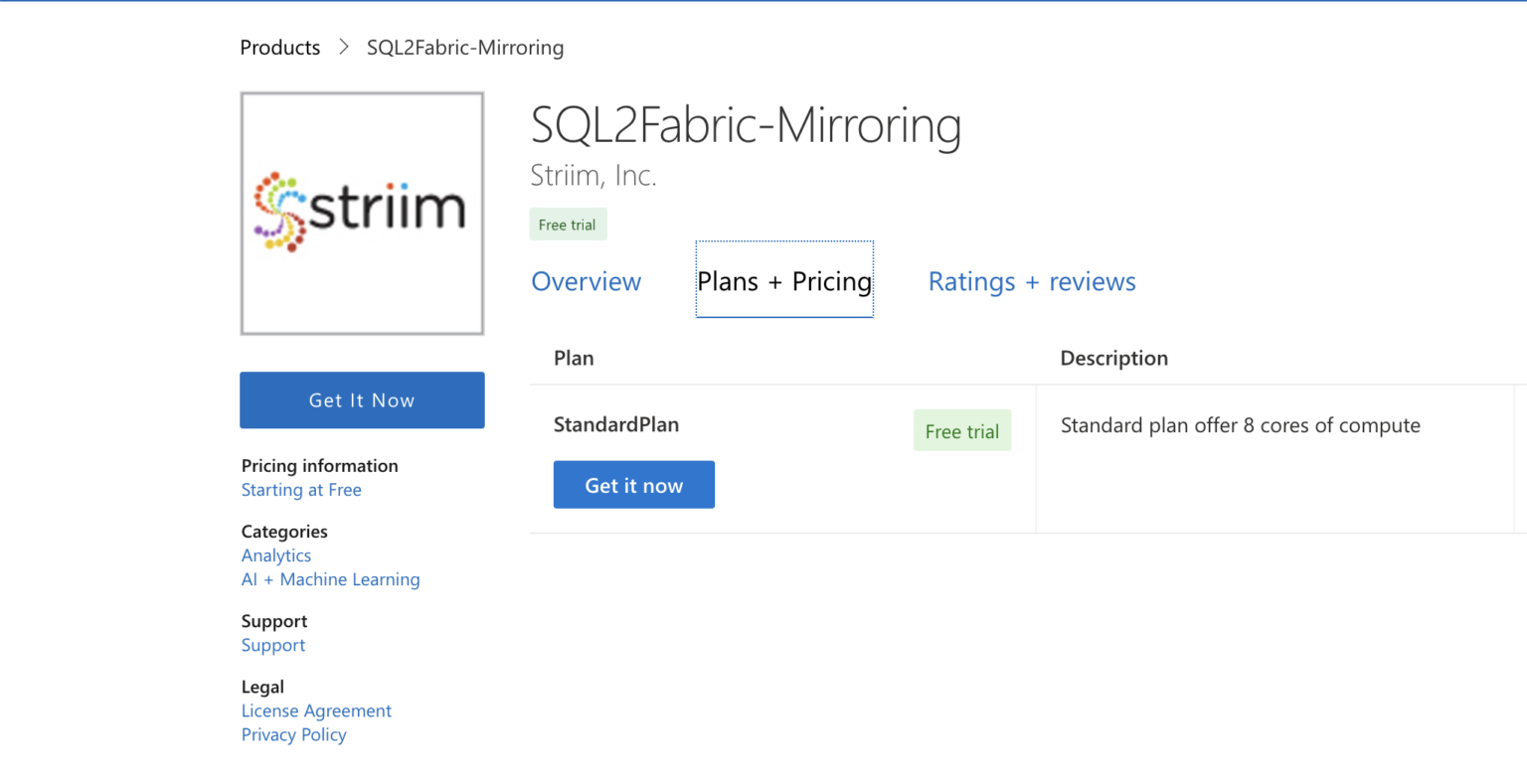Open the AI + Machine Learning category
Image resolution: width=1527 pixels, height=784 pixels.
[x=330, y=579]
